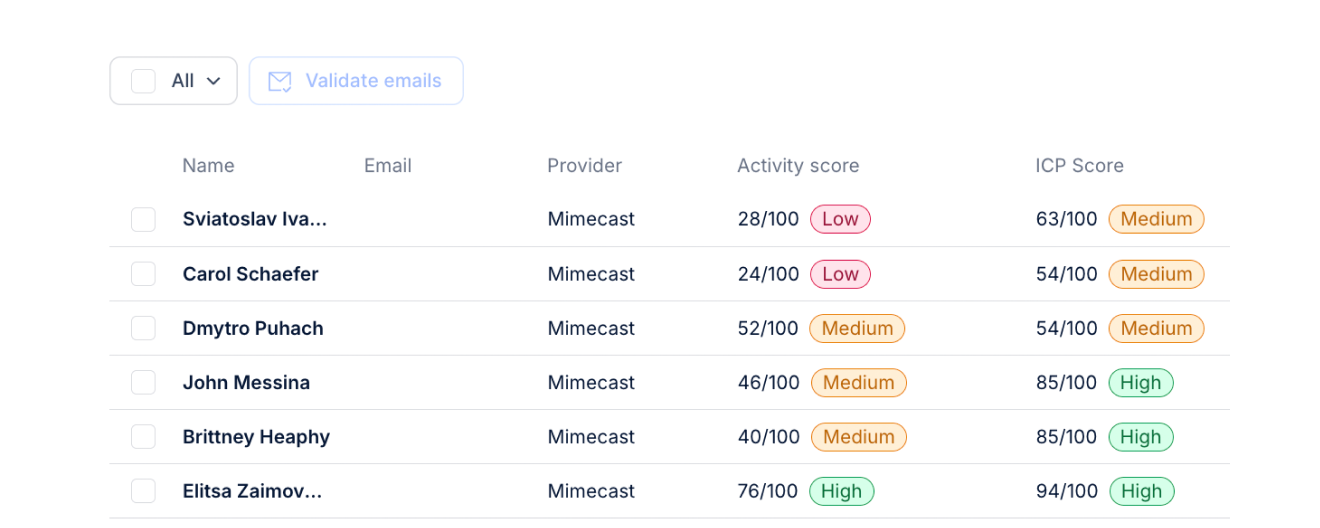Click the Medium ICP badge for Dmytro Puhach
1320x528 pixels.
click(1156, 328)
